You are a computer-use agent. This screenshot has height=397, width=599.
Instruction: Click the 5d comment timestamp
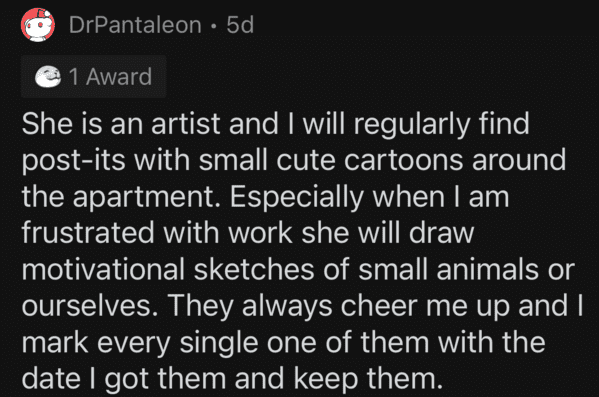(240, 25)
